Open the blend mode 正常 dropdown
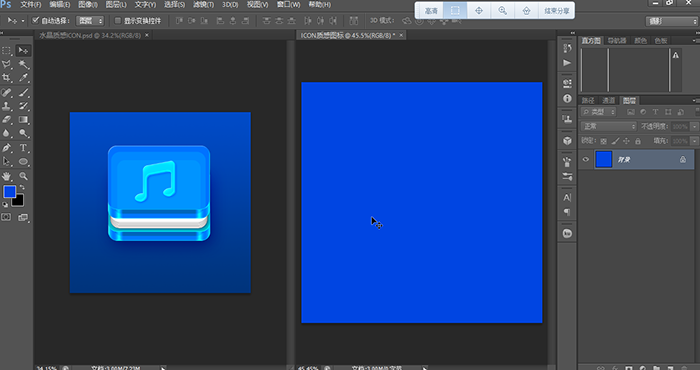700x370 pixels. (609, 126)
